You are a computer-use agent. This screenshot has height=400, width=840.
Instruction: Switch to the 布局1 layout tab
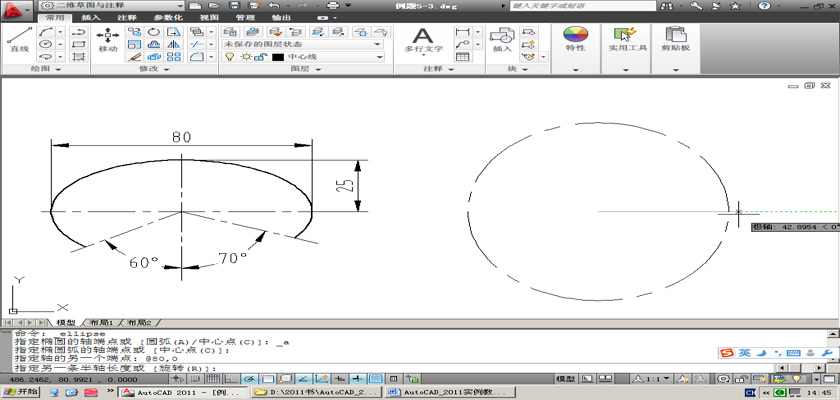tap(101, 323)
